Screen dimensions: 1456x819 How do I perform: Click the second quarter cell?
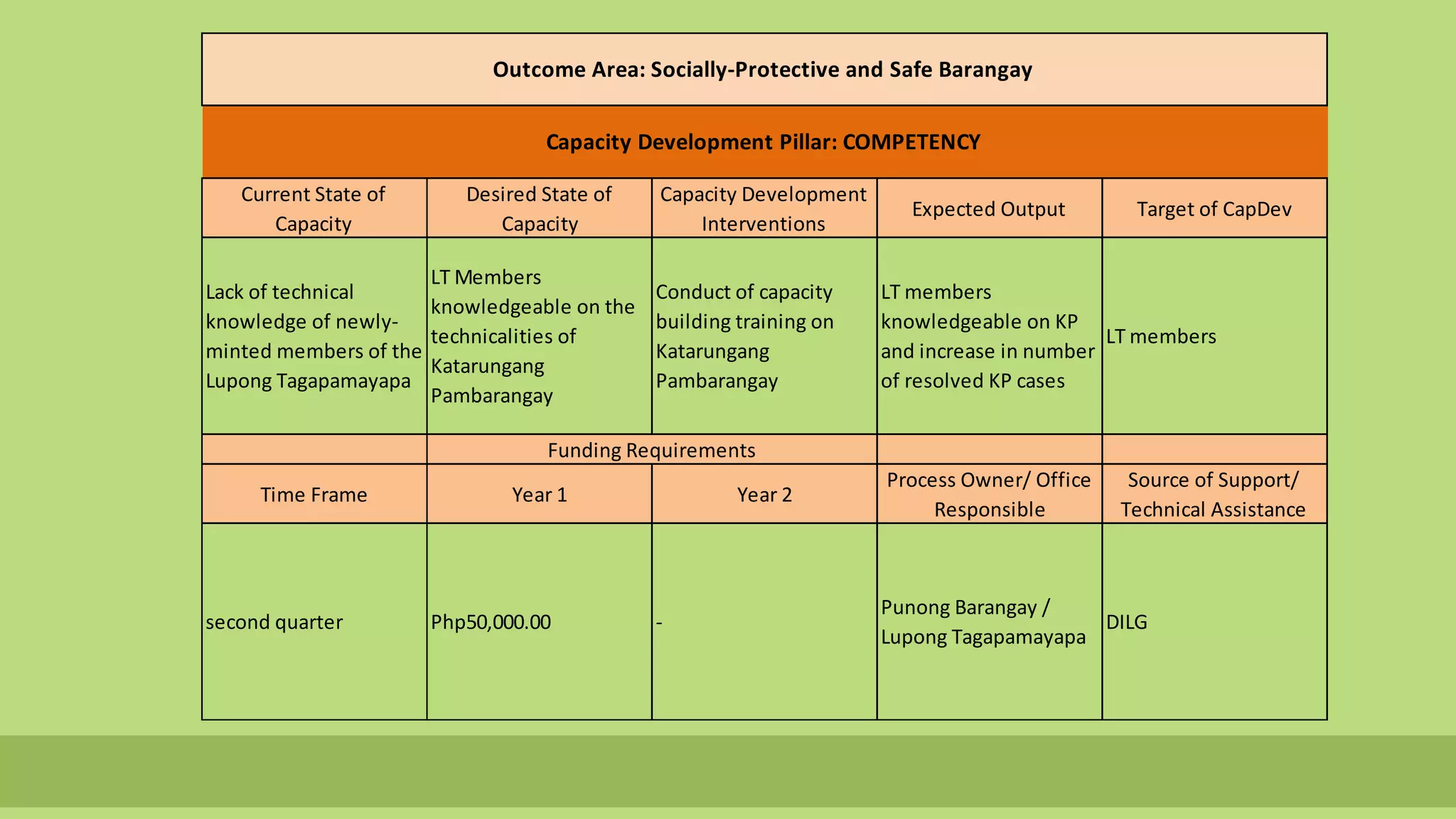314,622
